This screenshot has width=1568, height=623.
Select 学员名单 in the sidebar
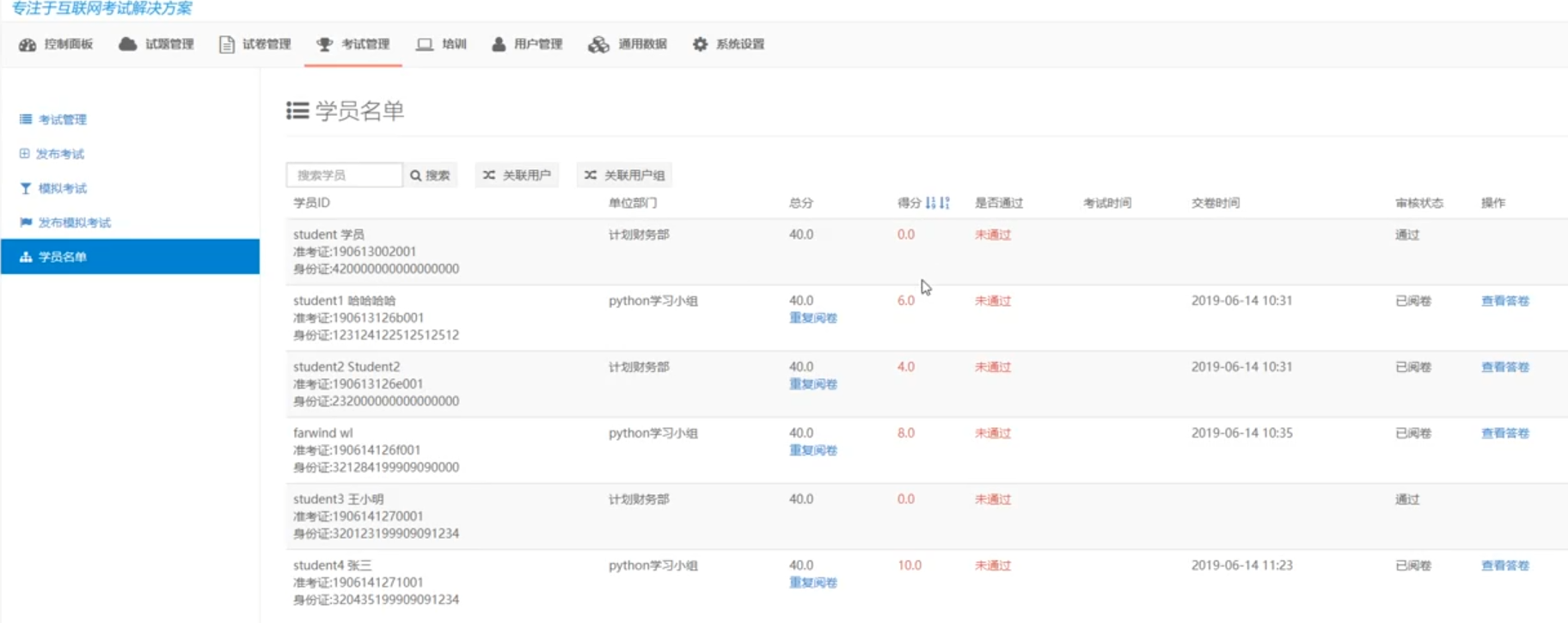point(130,257)
